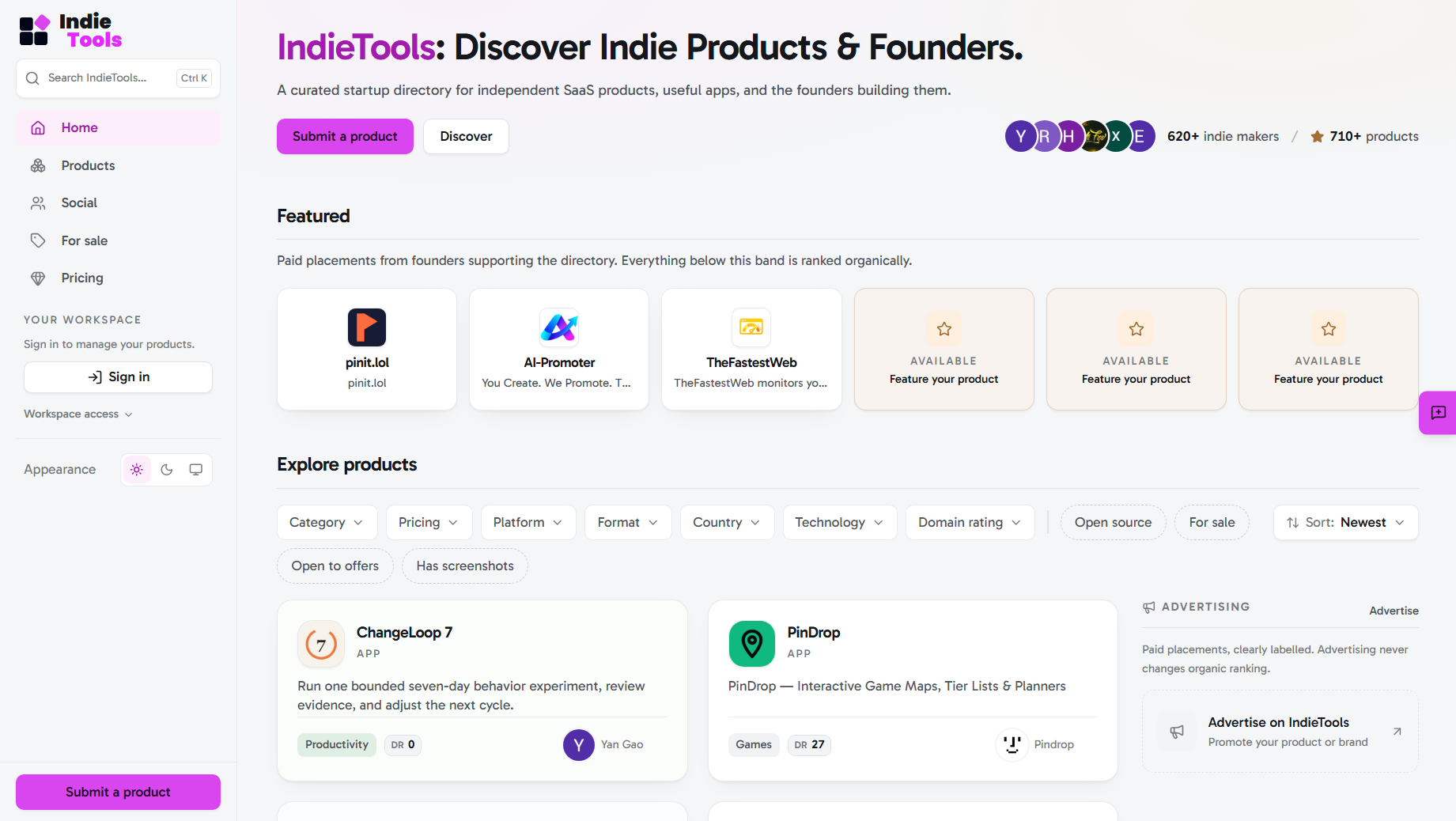1456x821 pixels.
Task: Open the Sort: Newest dropdown
Action: click(1346, 523)
